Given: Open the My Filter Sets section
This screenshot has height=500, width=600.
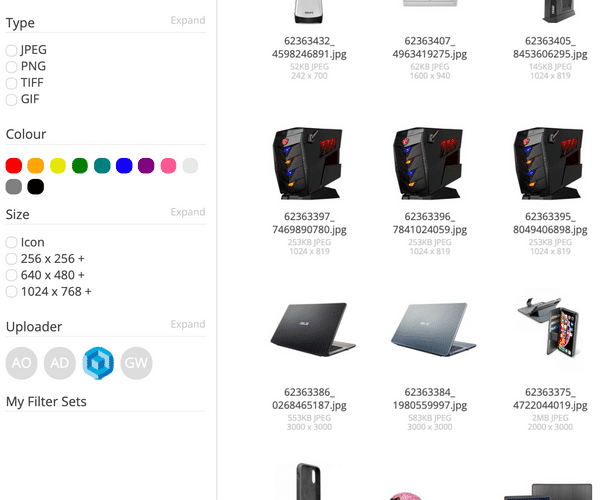Looking at the screenshot, I should pos(46,402).
